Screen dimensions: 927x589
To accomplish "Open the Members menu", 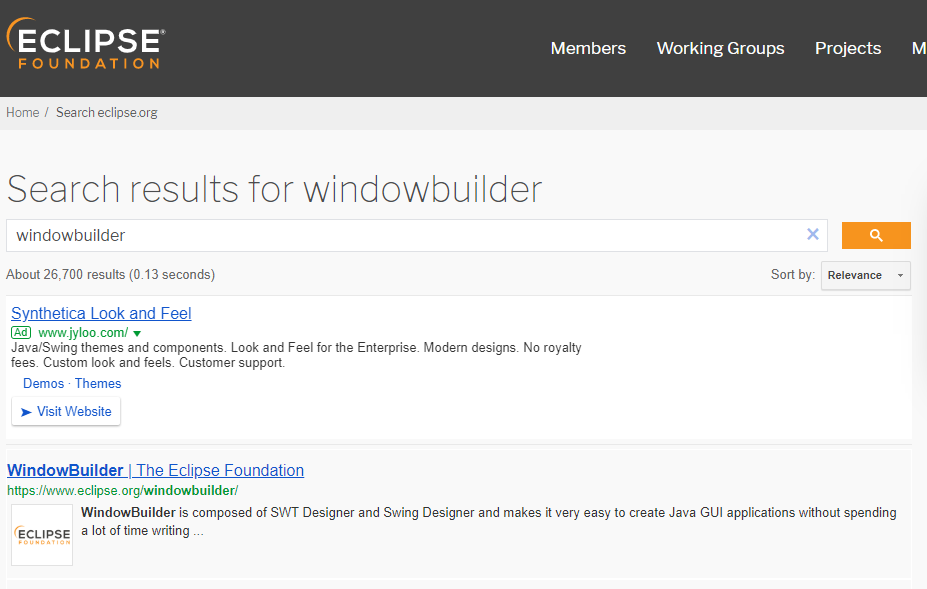I will tap(588, 48).
